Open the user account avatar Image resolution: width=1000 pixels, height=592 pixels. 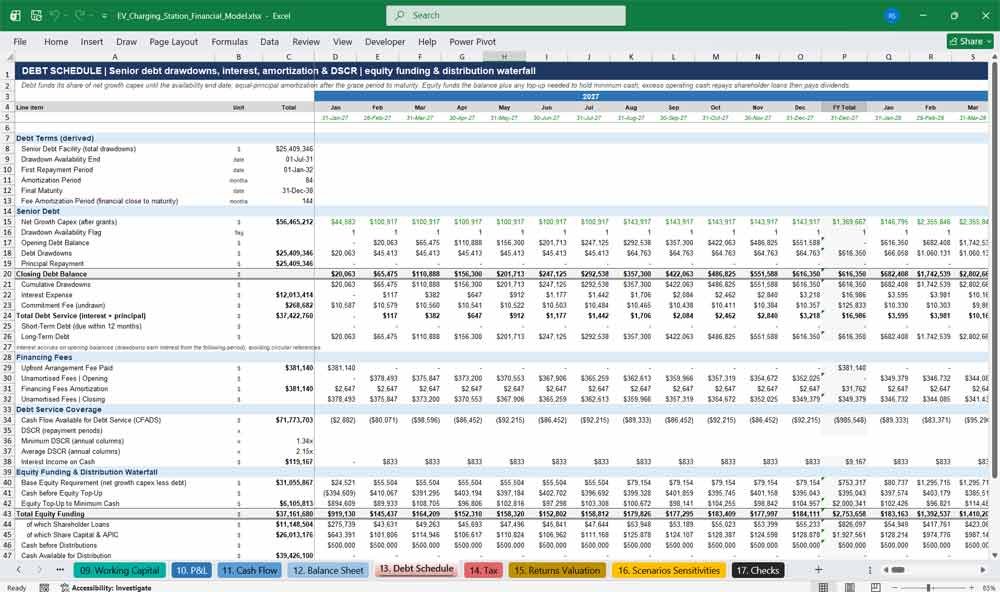892,15
